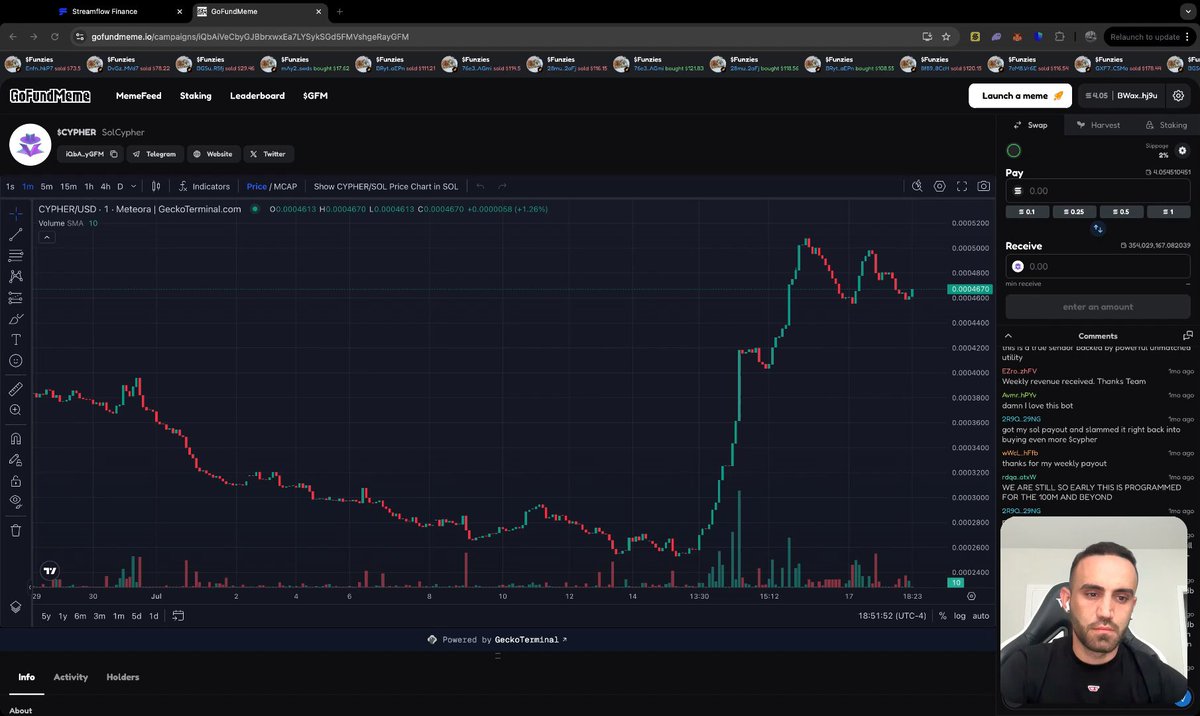Toggle lock all drawings

coord(16,481)
